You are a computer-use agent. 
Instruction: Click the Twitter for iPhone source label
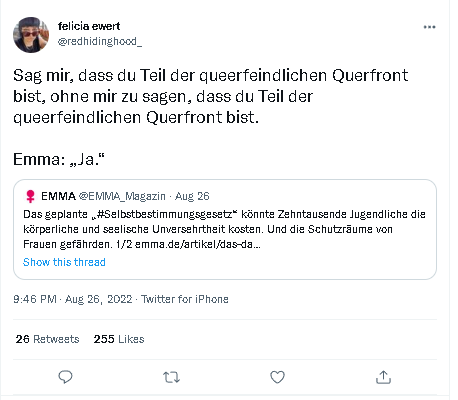coord(185,299)
